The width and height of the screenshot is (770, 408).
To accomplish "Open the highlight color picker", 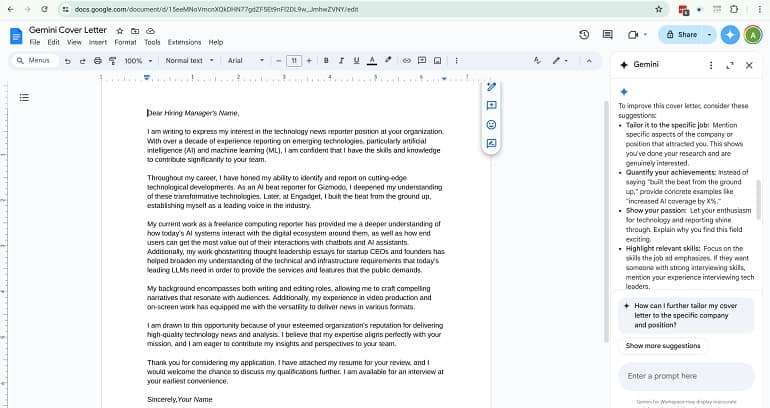I will click(x=388, y=60).
